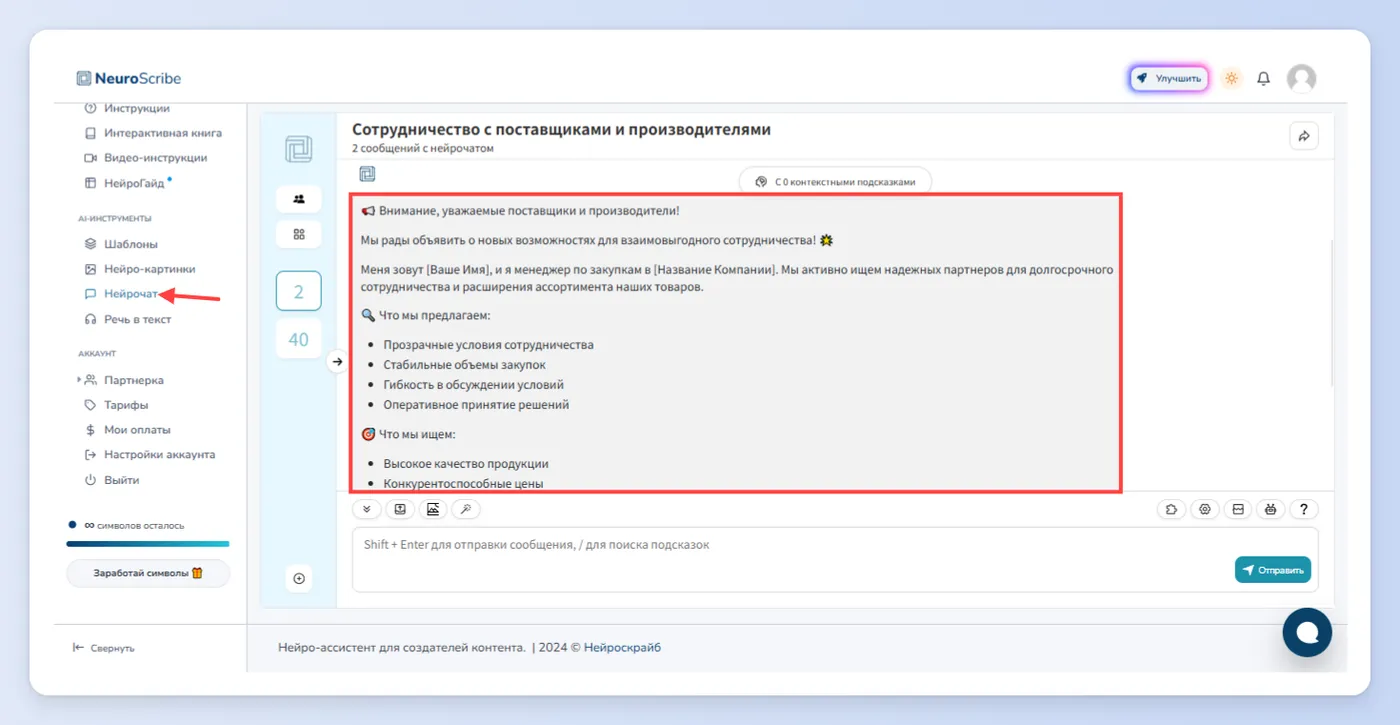Expand the Партнерка submenu arrow

79,380
